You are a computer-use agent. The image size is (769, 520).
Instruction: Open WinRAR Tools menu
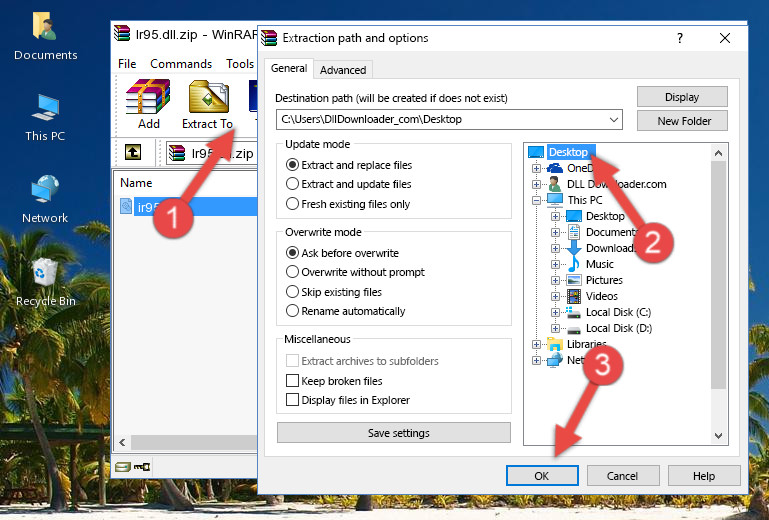(x=240, y=64)
